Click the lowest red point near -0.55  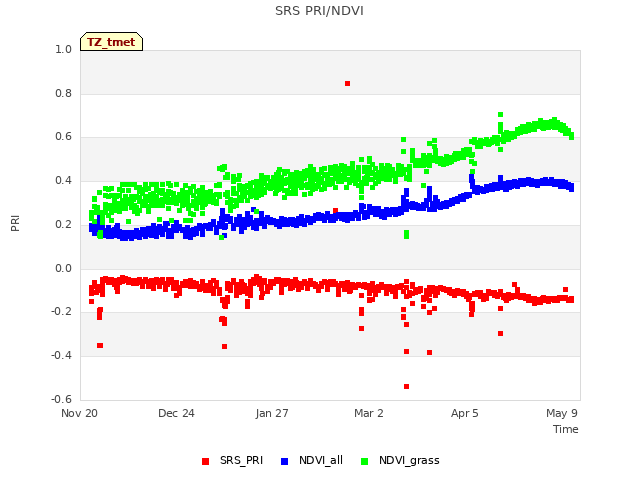click(407, 386)
